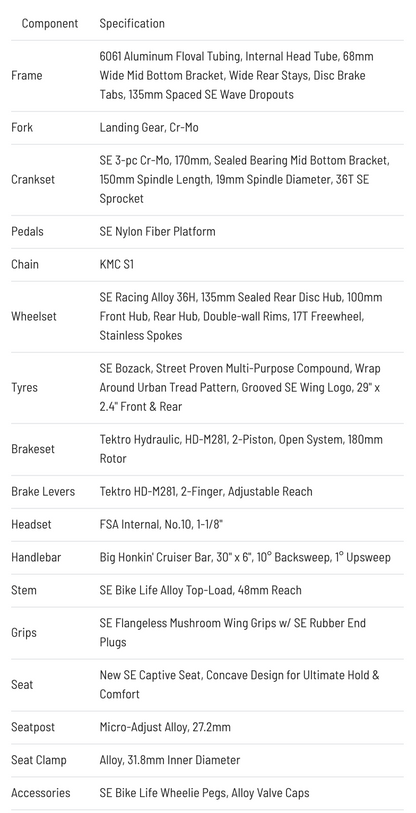Click the SE Nylon Fiber Platform text
This screenshot has height=813, width=416.
tap(157, 231)
